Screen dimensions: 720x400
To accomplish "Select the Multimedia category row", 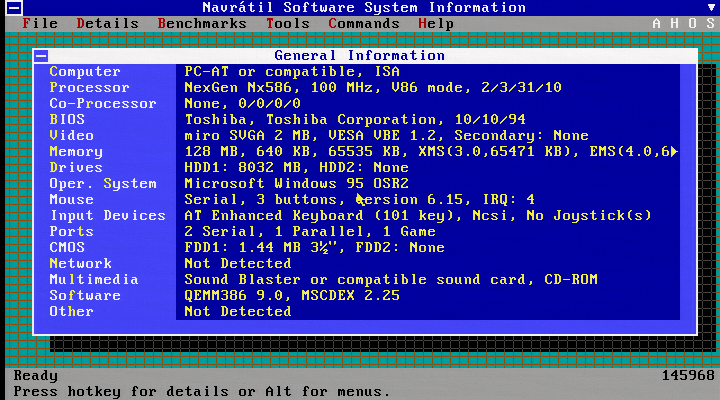I will [94, 280].
